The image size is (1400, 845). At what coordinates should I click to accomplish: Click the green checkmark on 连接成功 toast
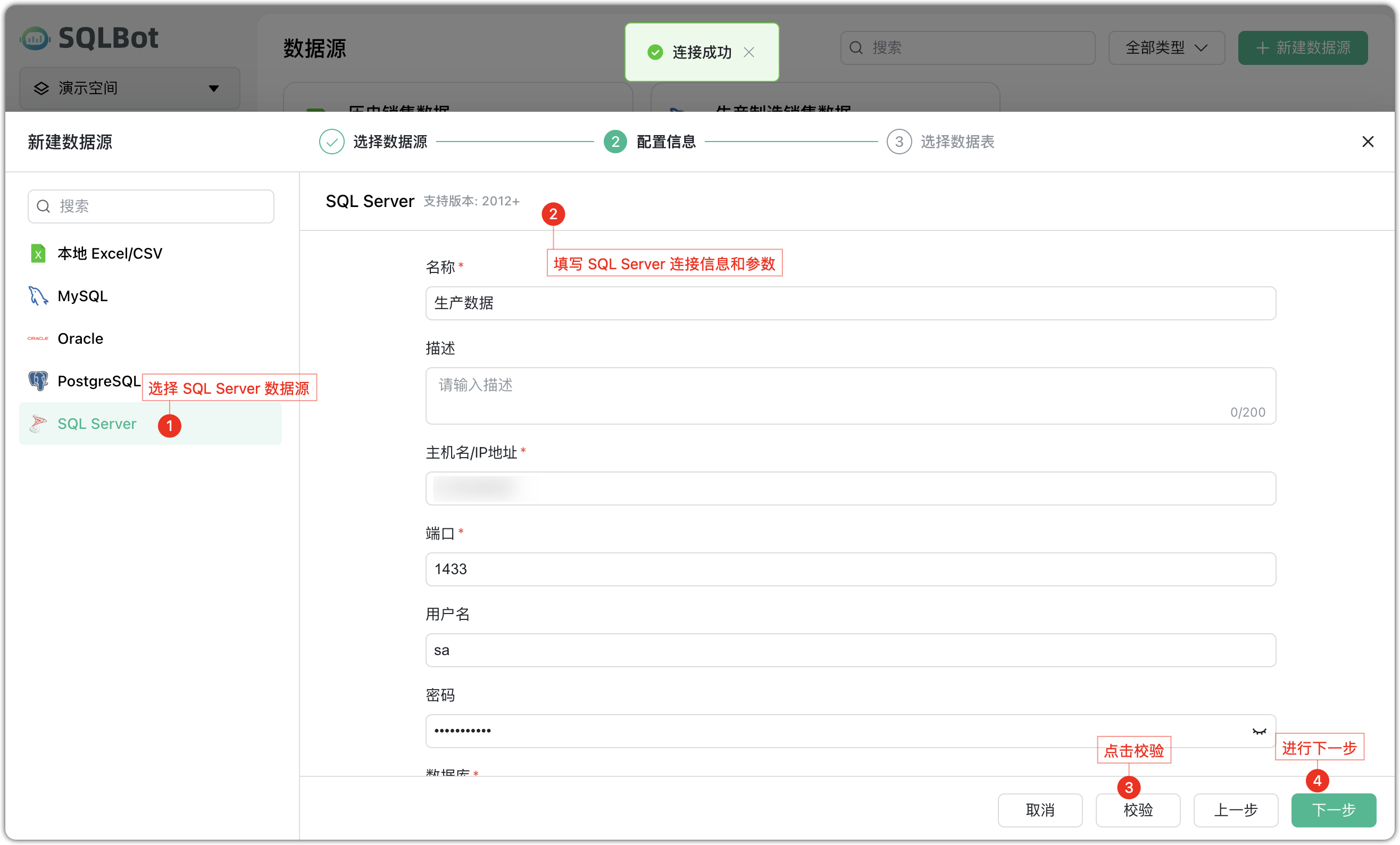(656, 52)
